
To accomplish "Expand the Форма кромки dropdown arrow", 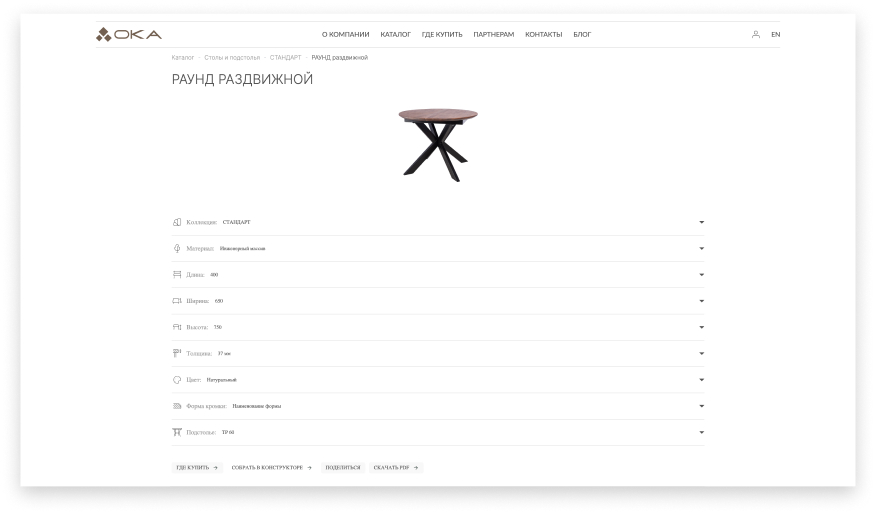I will (701, 406).
